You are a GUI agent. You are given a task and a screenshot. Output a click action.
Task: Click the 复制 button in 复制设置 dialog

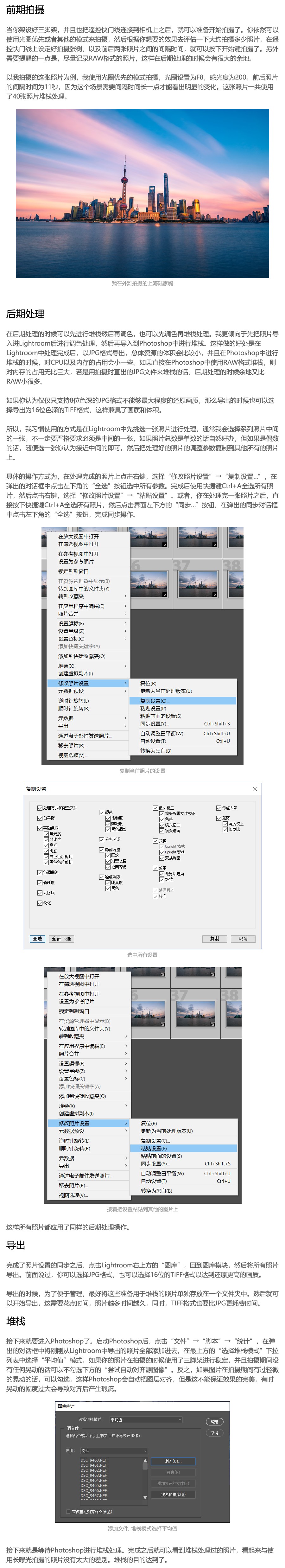tap(214, 939)
